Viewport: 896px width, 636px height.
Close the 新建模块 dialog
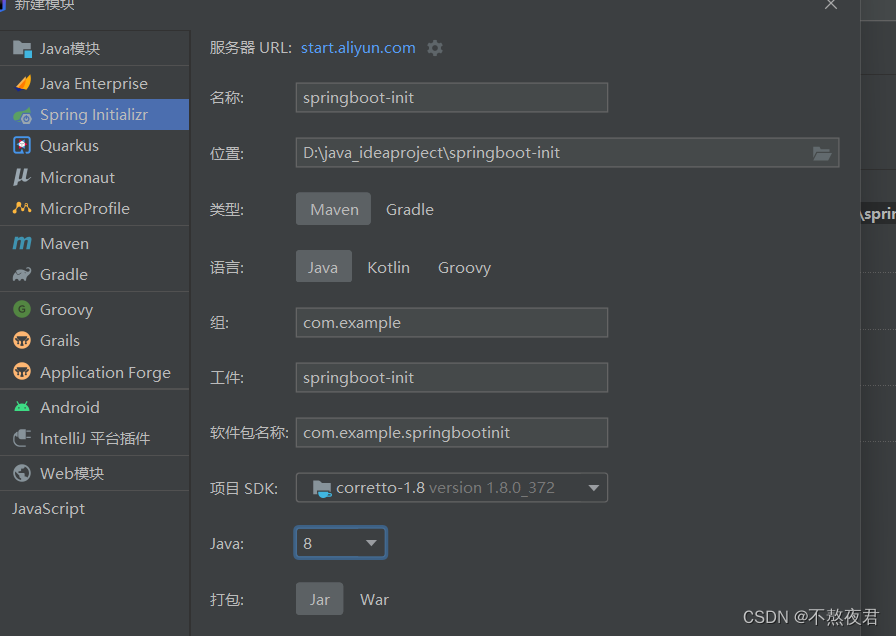831,5
